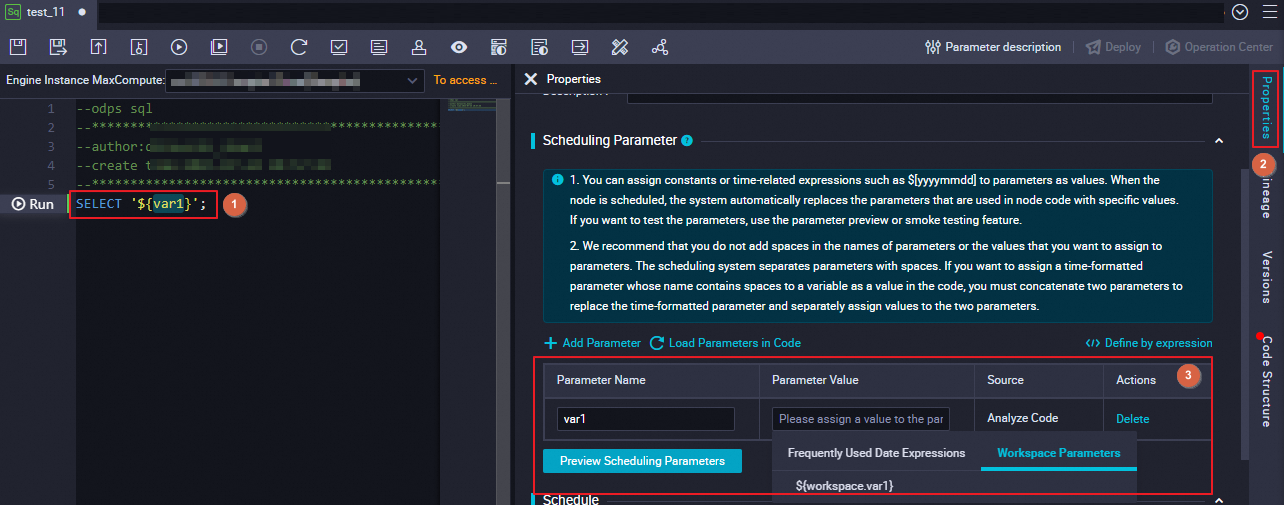Click the lineage graph toolbar icon
Viewport: 1284px width, 505px height.
pos(659,47)
